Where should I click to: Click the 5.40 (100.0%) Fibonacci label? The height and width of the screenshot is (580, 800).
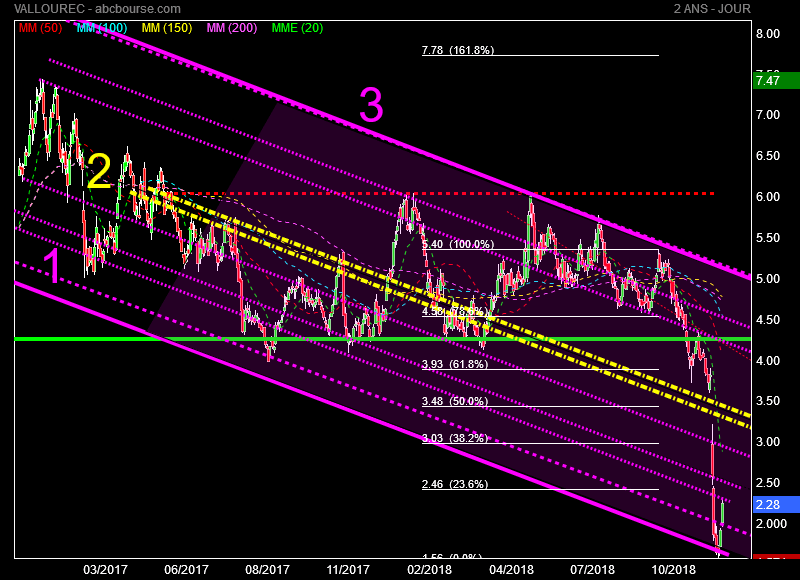(x=458, y=244)
